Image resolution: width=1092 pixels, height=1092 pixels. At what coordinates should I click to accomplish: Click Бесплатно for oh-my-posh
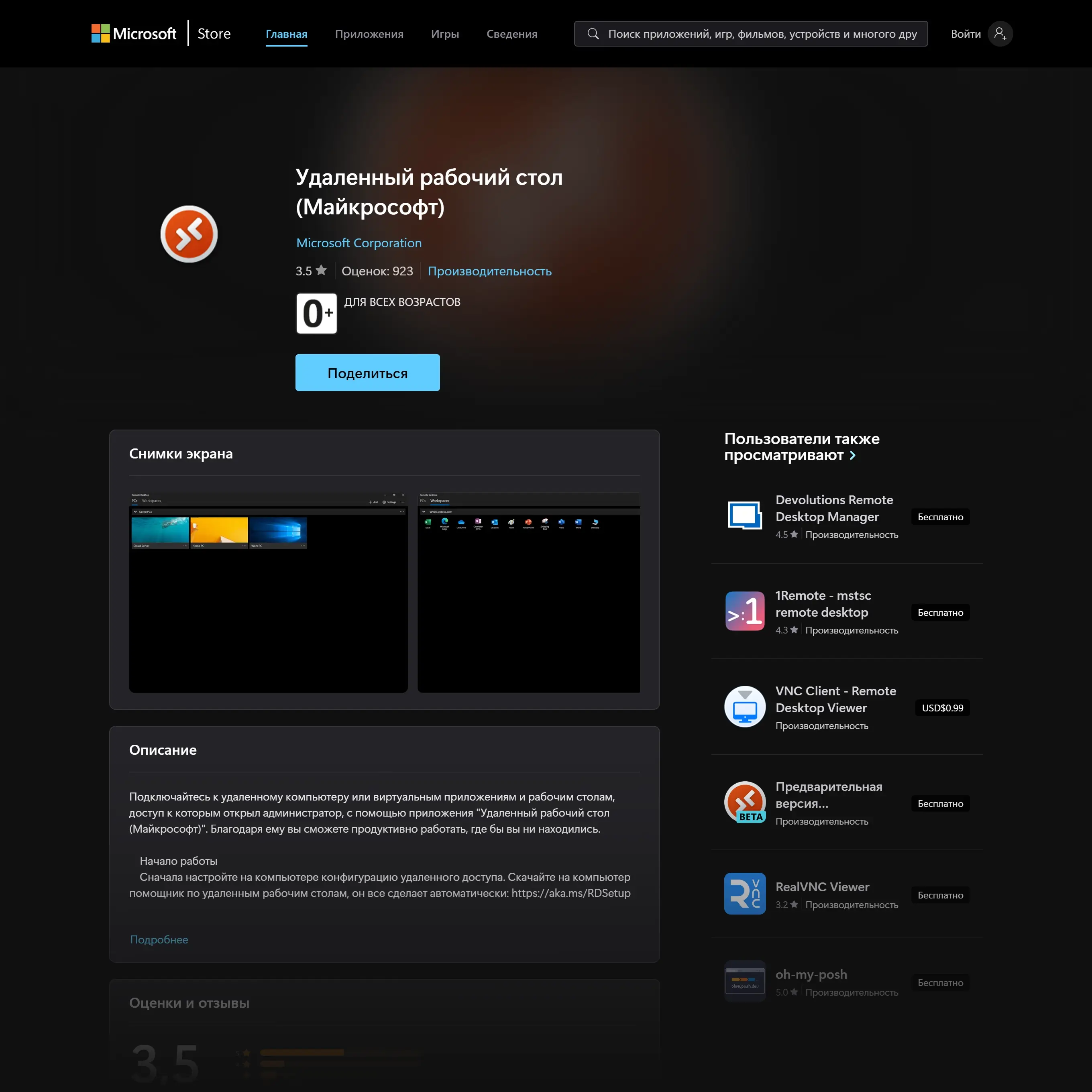[941, 982]
